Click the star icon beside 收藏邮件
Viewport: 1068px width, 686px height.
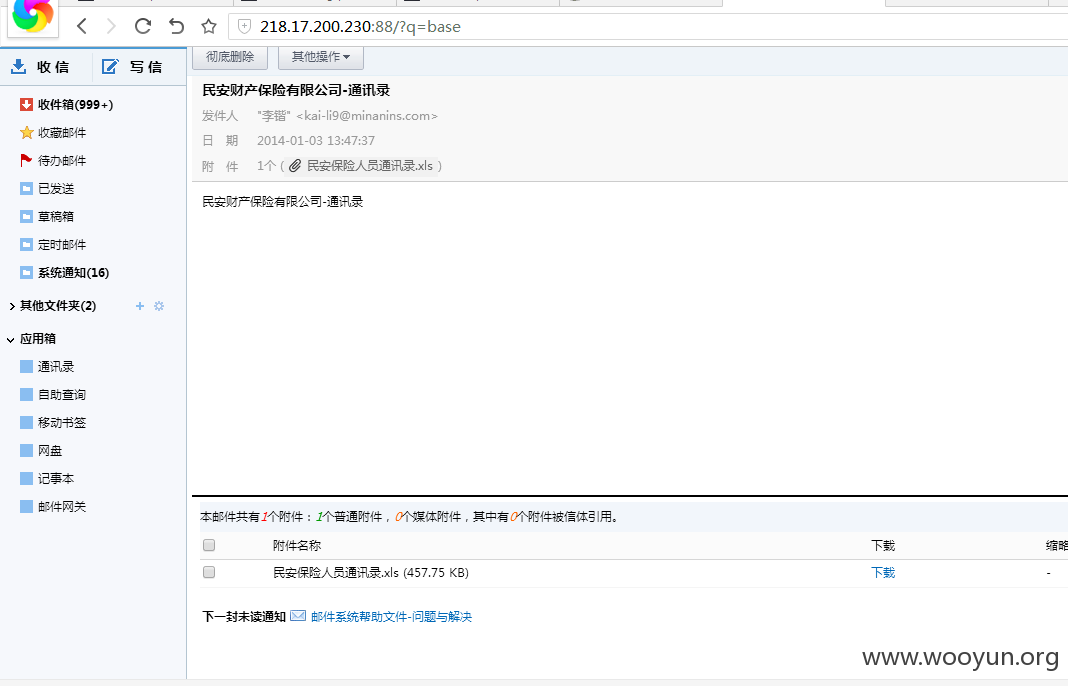27,132
